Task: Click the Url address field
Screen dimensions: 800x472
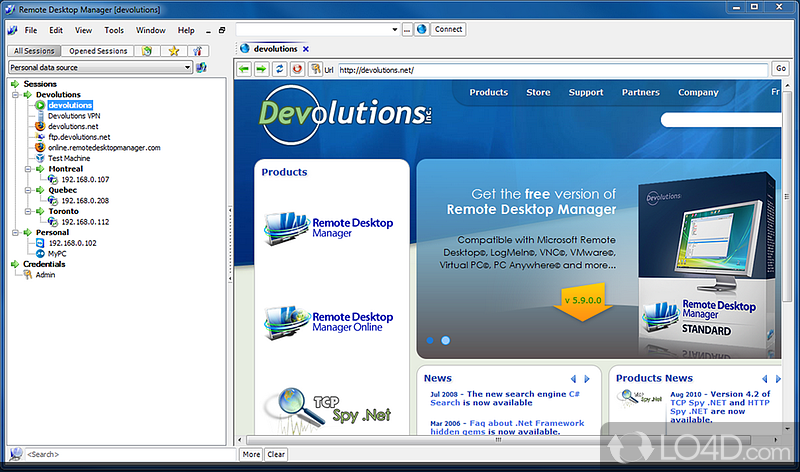Action: tap(553, 70)
